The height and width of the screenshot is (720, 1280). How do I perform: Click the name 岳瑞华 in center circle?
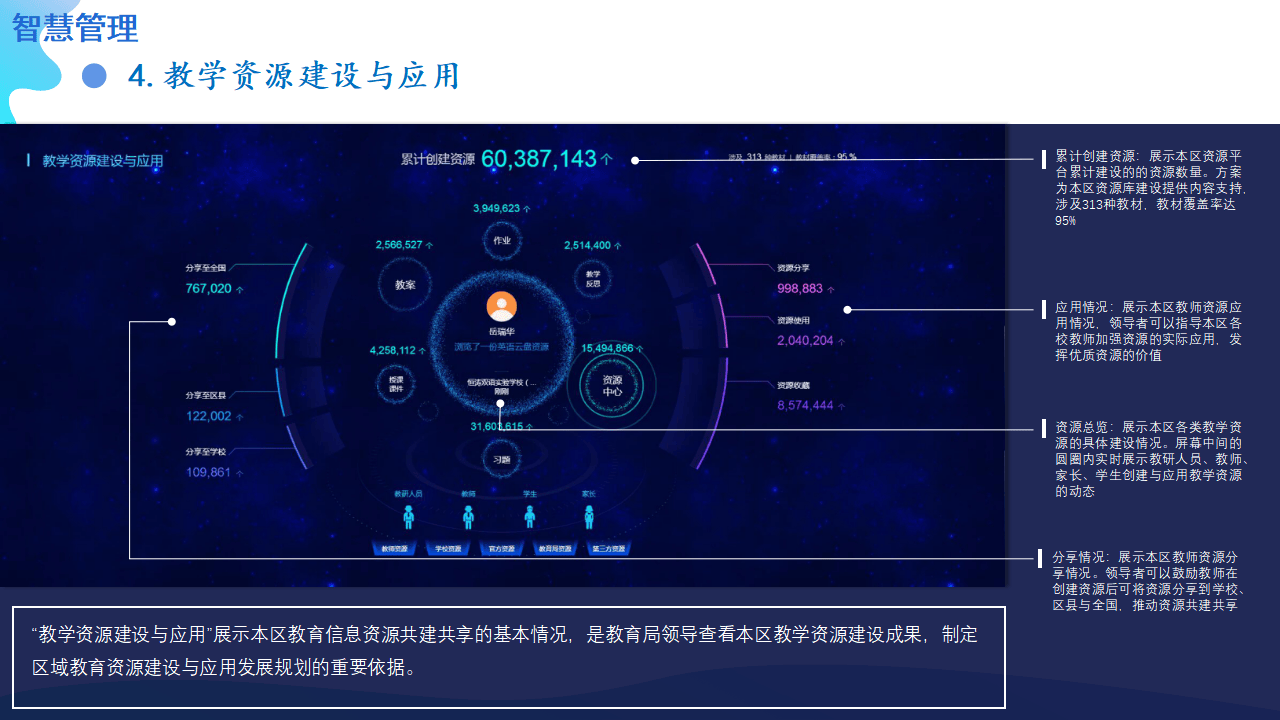[502, 331]
